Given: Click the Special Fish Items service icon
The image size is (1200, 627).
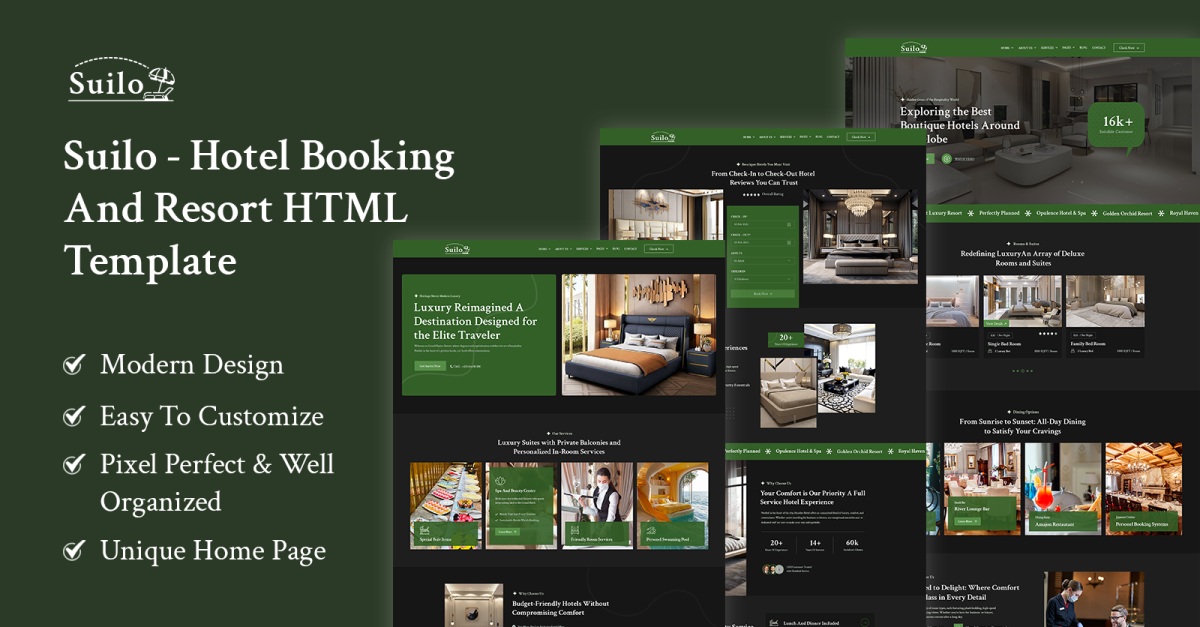Looking at the screenshot, I should tap(425, 530).
